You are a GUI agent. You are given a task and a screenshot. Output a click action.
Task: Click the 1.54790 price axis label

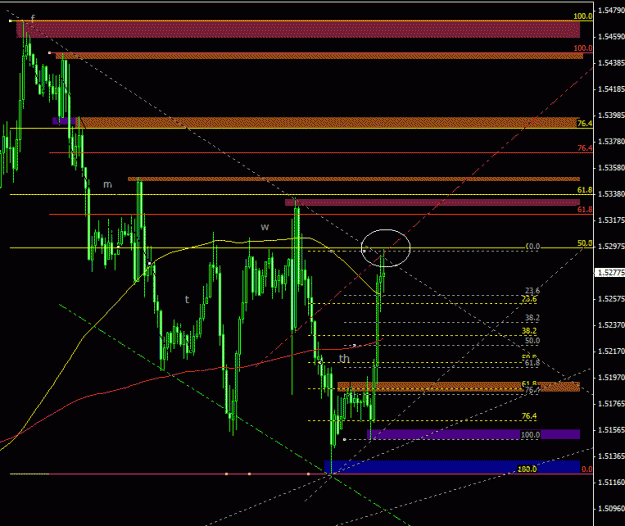(x=611, y=10)
